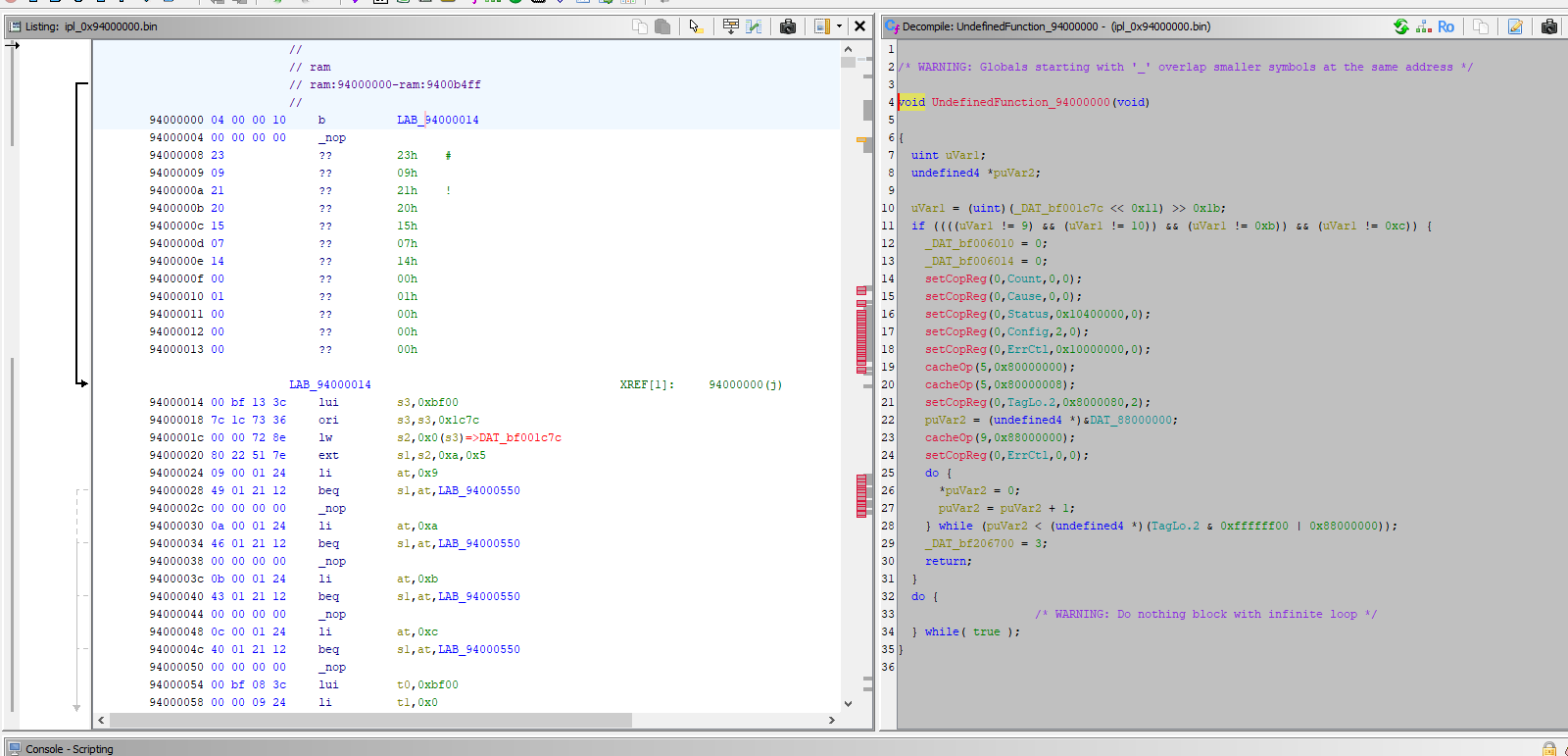Click the while( true ) statement on line 34

coord(972,631)
